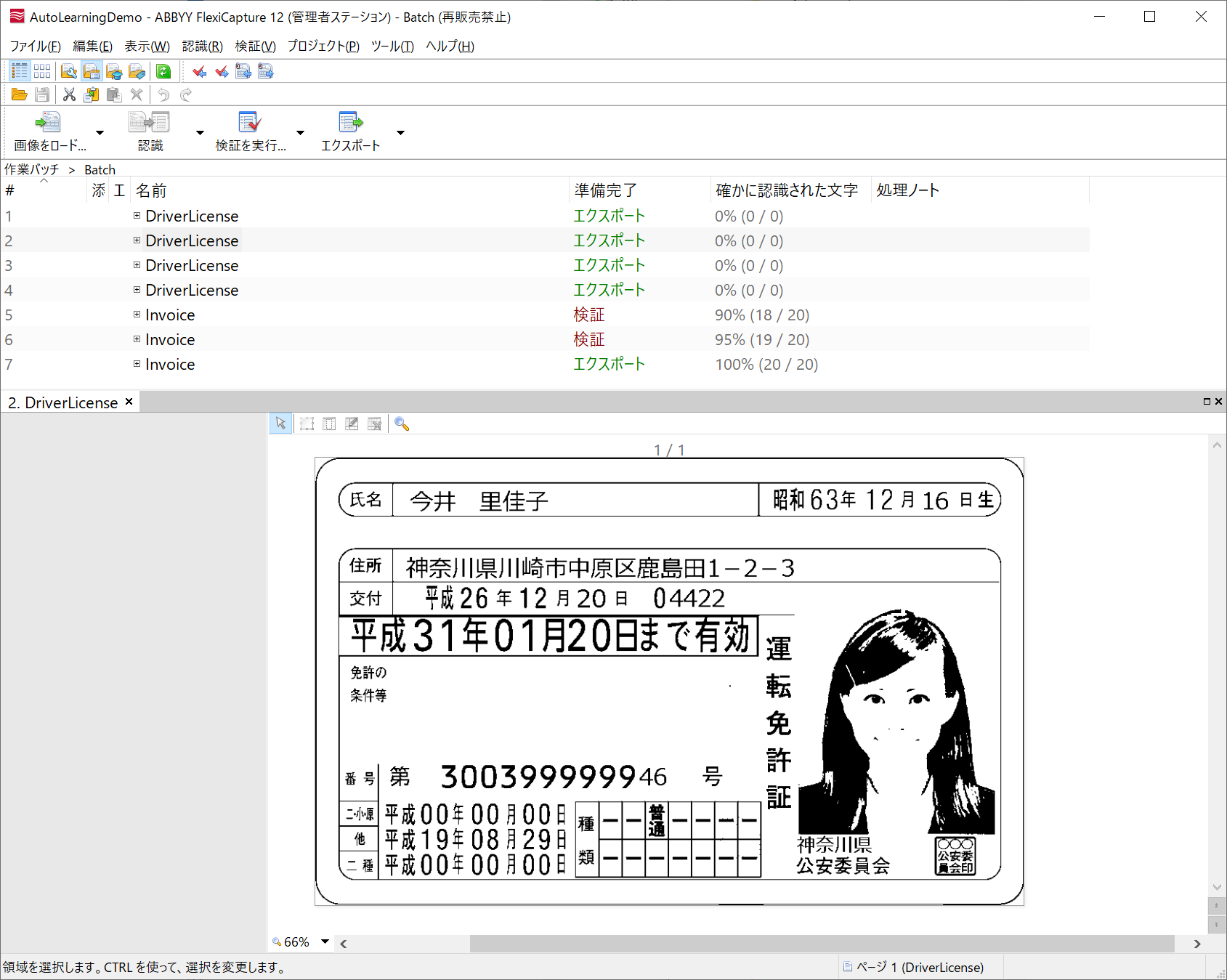Open dropdown arrow next to 検証を実行

click(300, 132)
